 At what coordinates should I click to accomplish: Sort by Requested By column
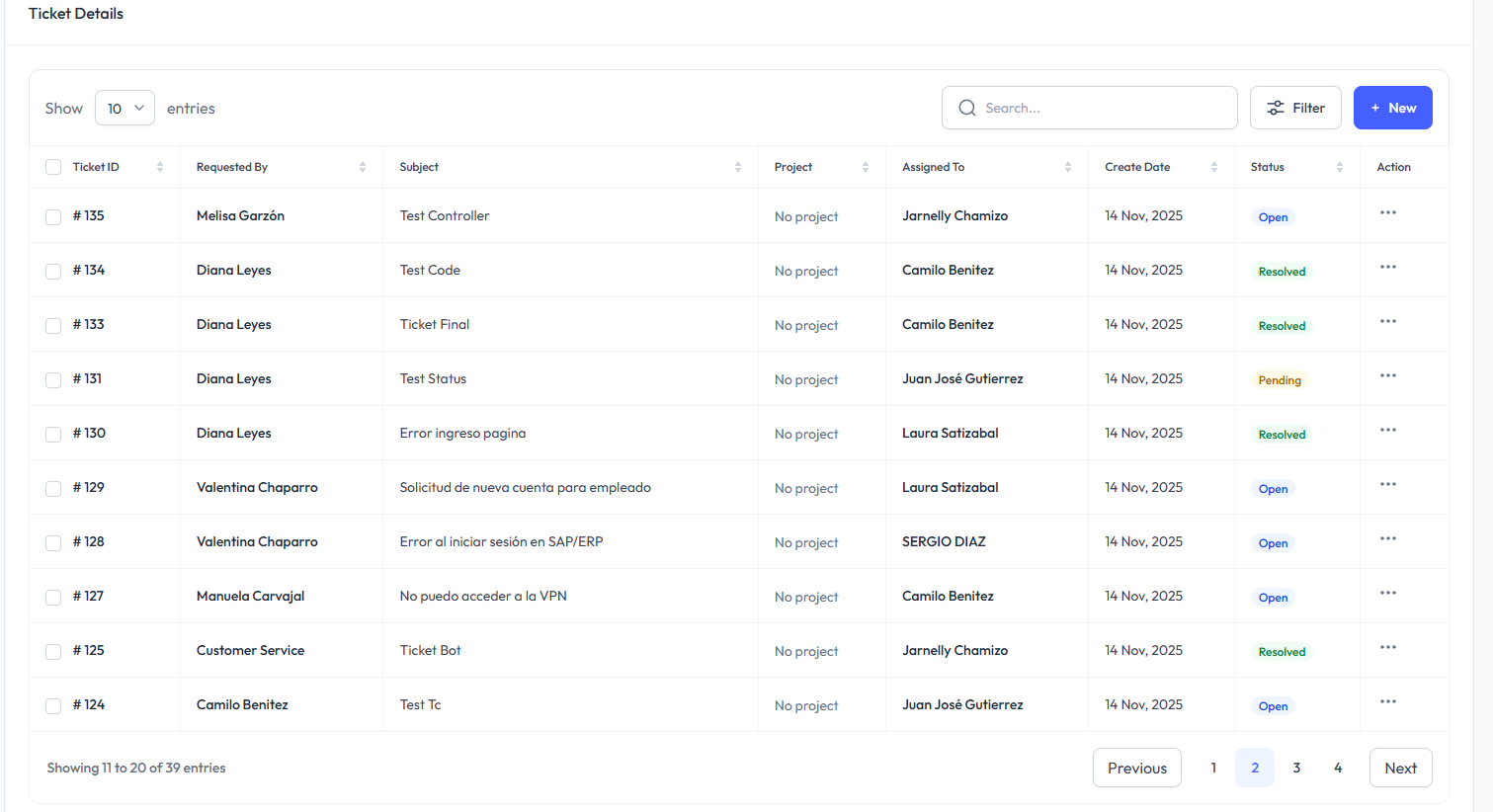point(362,167)
